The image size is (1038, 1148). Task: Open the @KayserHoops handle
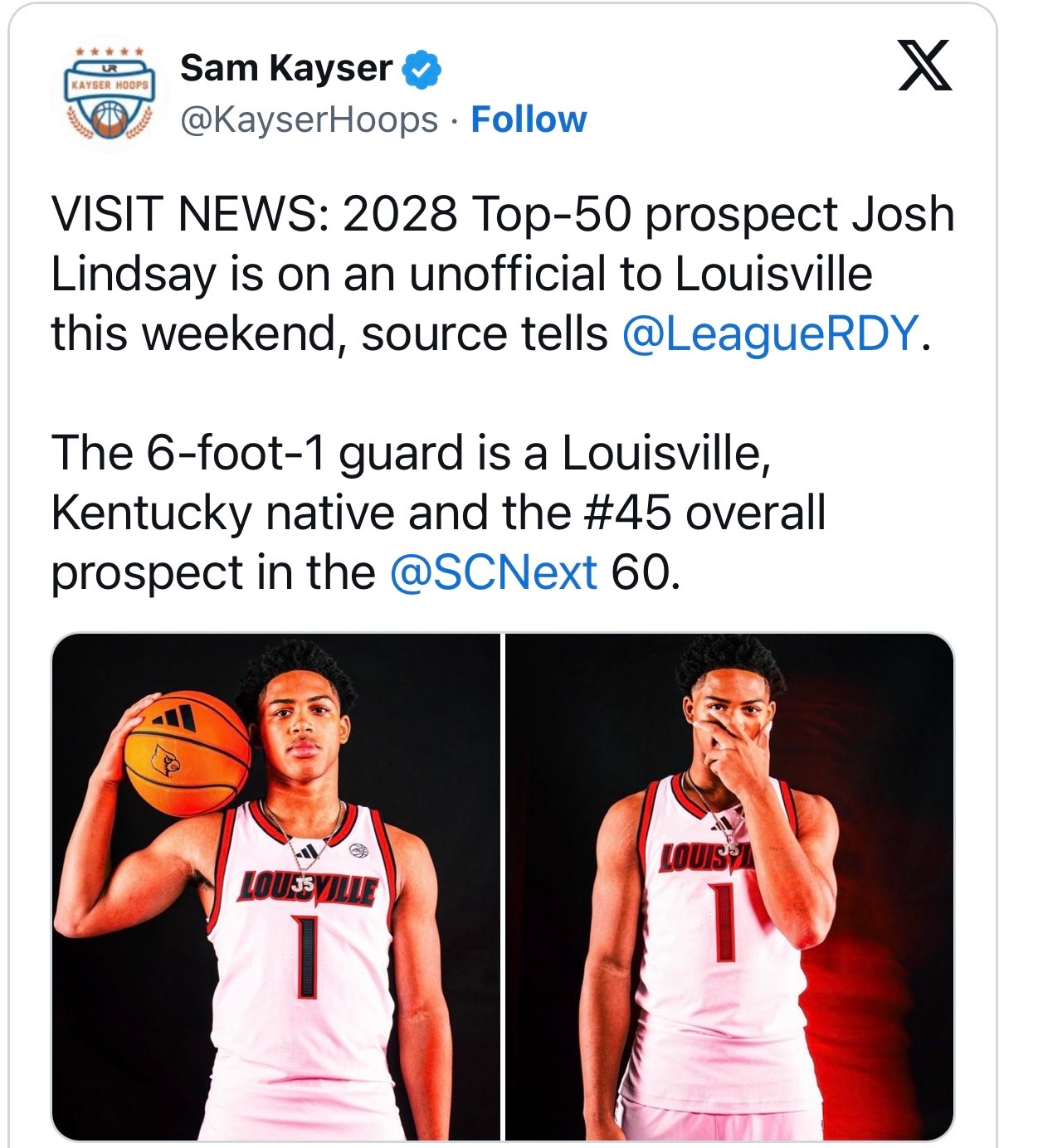(x=309, y=119)
